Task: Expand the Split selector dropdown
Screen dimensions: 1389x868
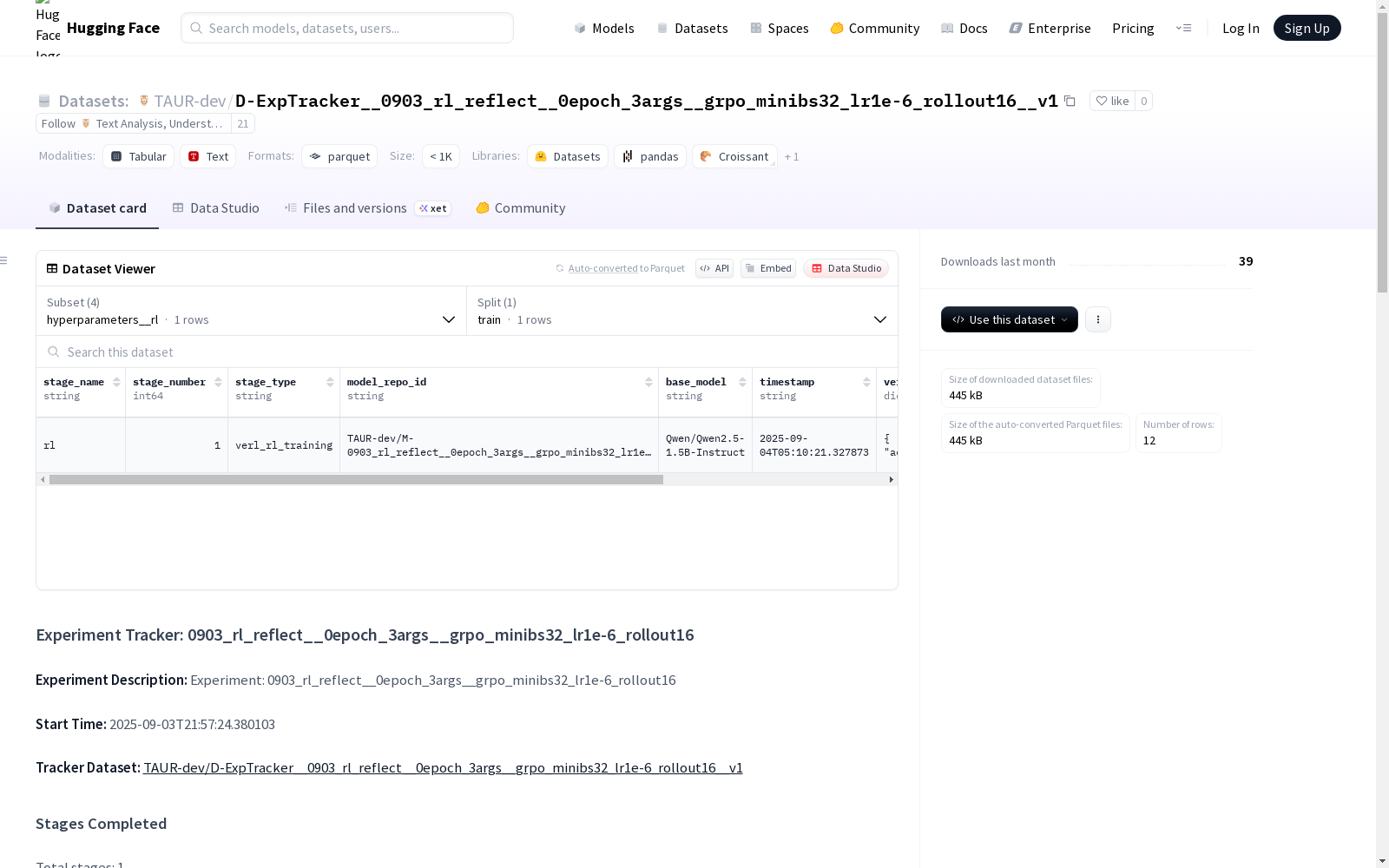Action: [x=682, y=311]
